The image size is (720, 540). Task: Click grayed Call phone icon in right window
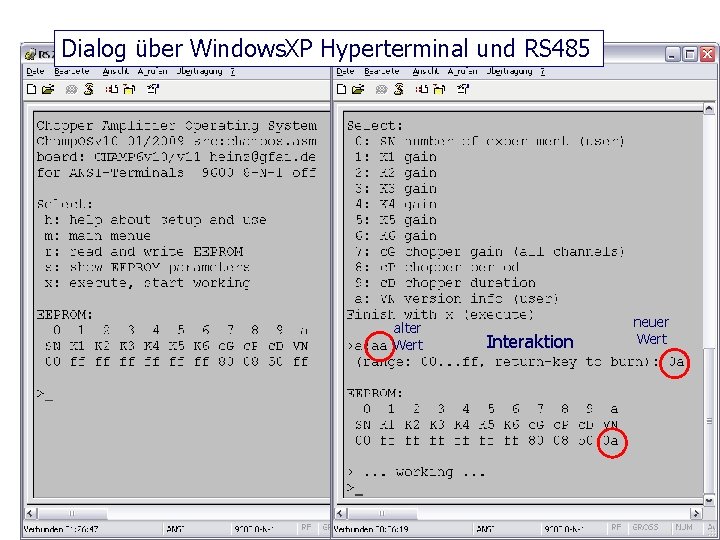tap(381, 90)
